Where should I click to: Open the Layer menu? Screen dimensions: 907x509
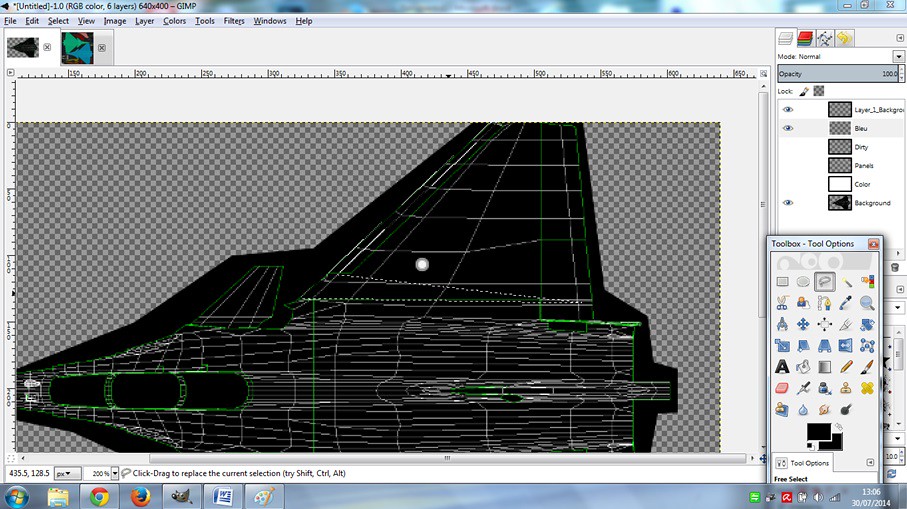click(x=145, y=21)
